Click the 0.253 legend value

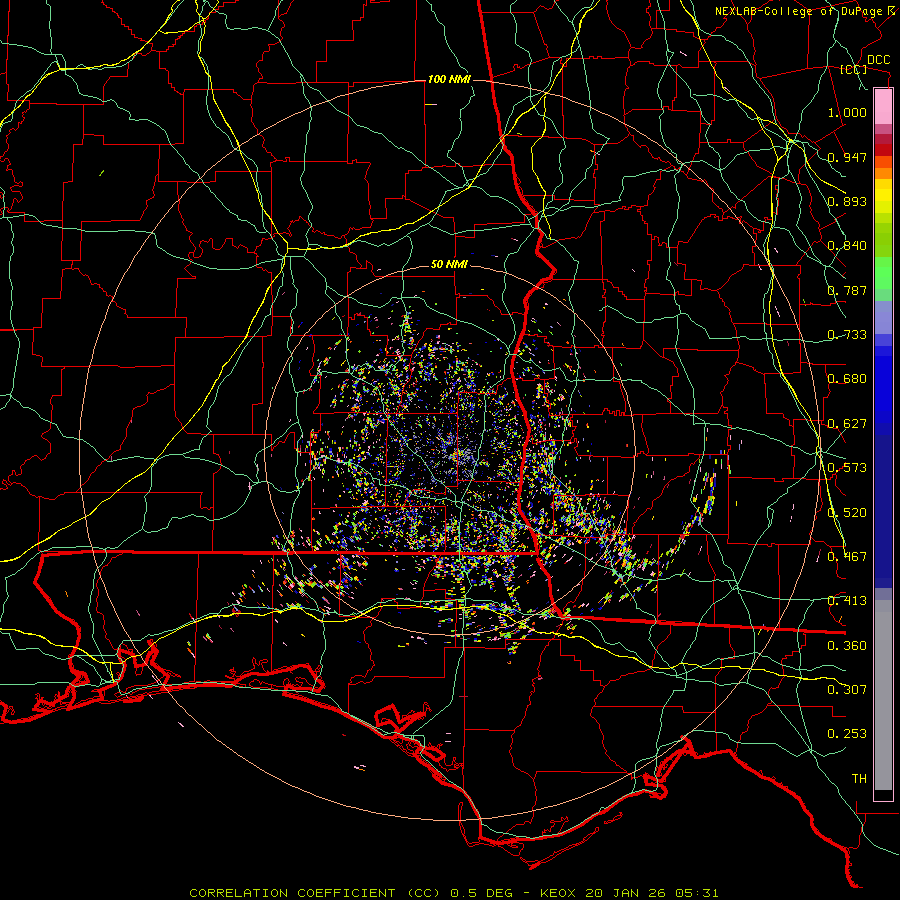tap(847, 734)
